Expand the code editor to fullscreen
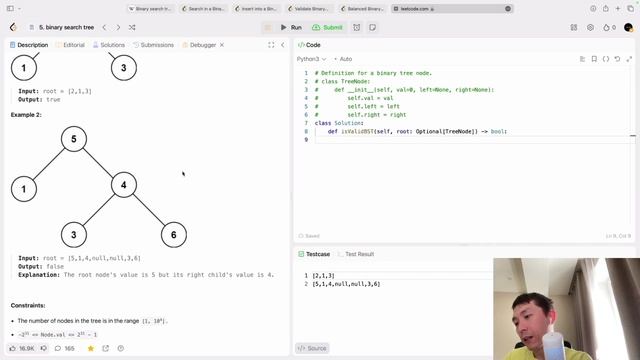The image size is (640, 360). coord(629,59)
